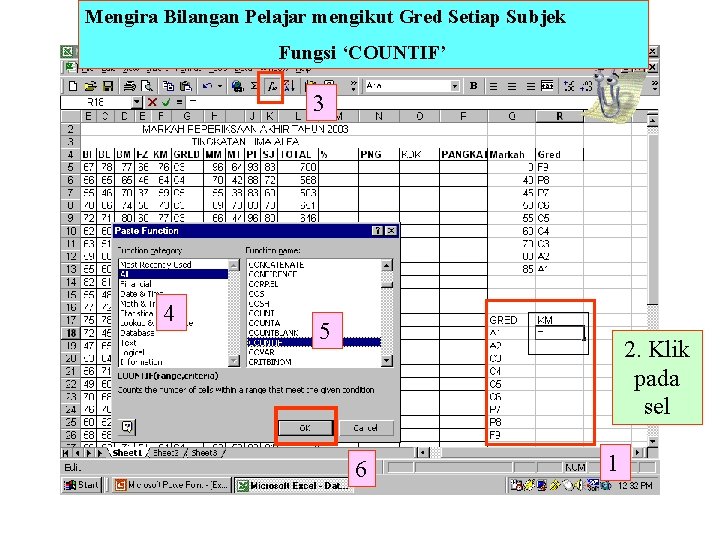Select CORREL in function name list
This screenshot has width=720, height=540.
point(314,284)
